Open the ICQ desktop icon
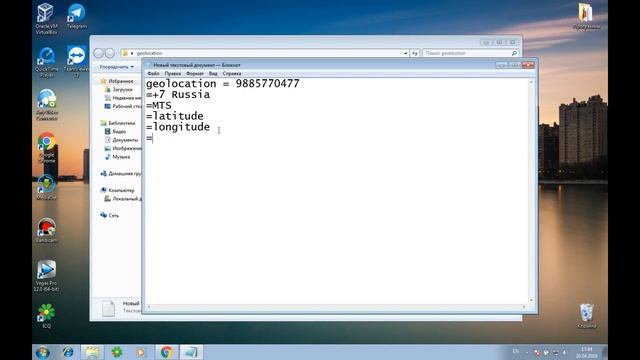The height and width of the screenshot is (360, 640). tap(46, 316)
